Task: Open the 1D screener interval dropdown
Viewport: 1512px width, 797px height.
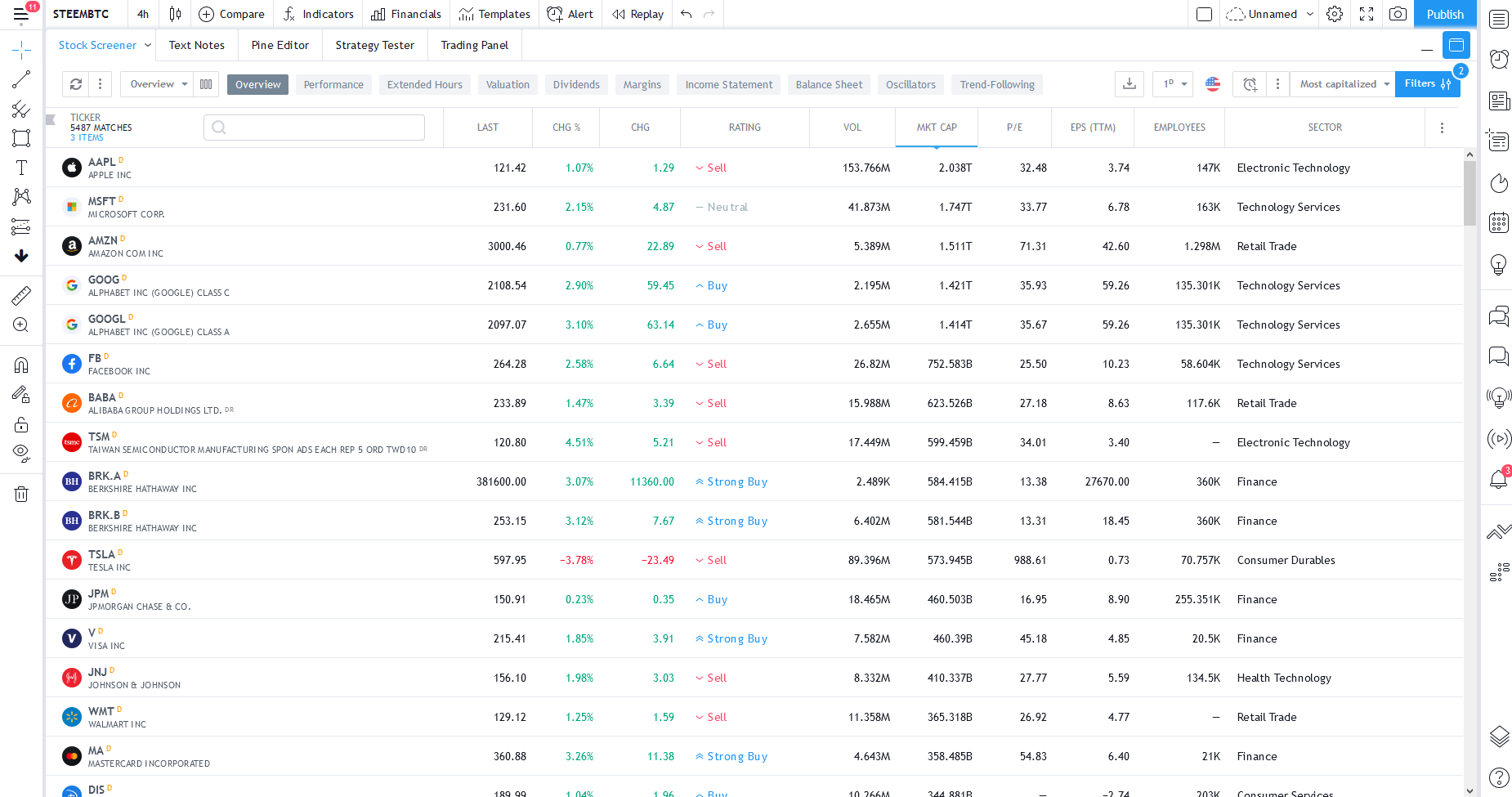Action: pyautogui.click(x=1174, y=84)
